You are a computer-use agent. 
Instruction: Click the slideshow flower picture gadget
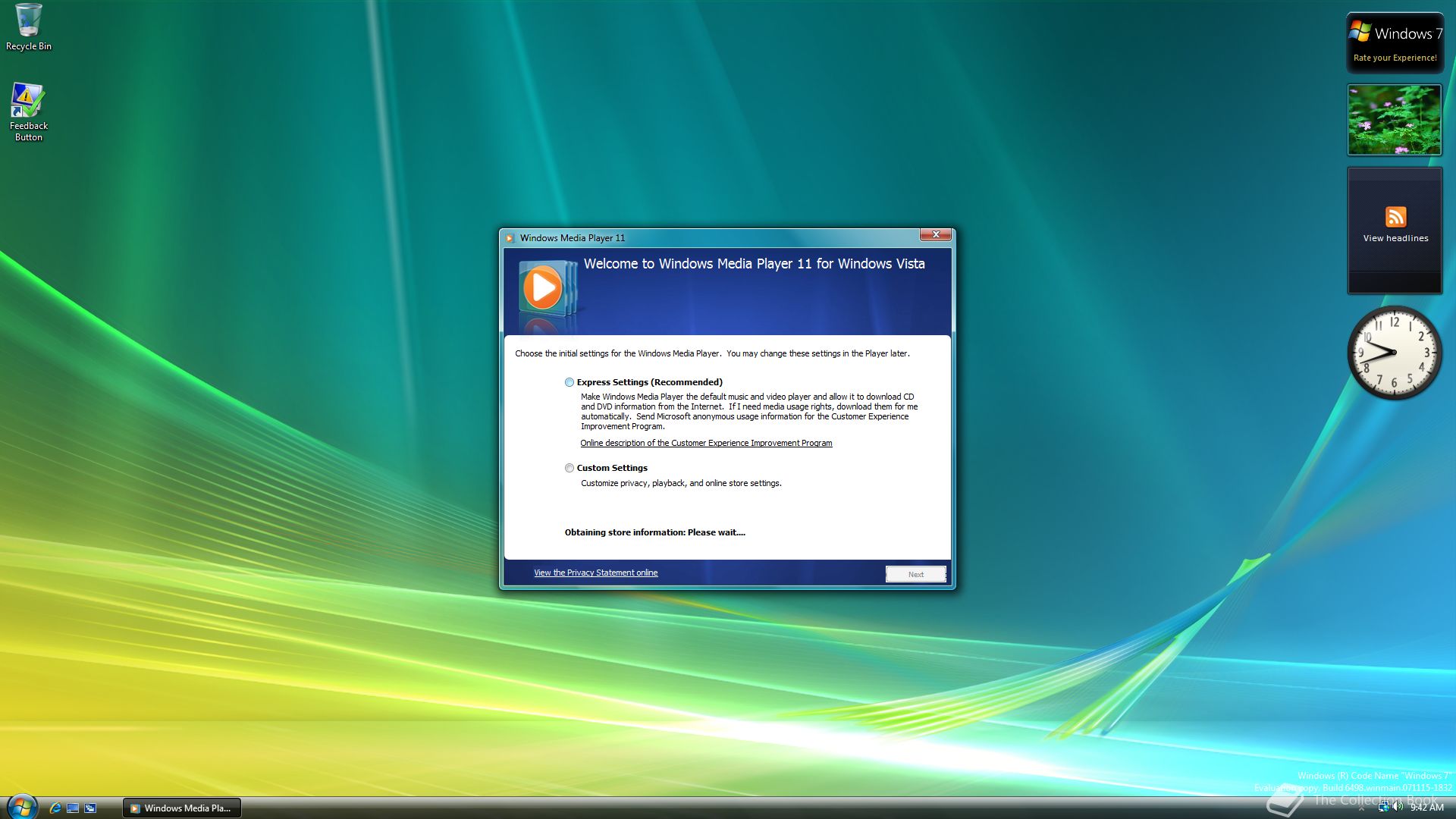[x=1394, y=120]
